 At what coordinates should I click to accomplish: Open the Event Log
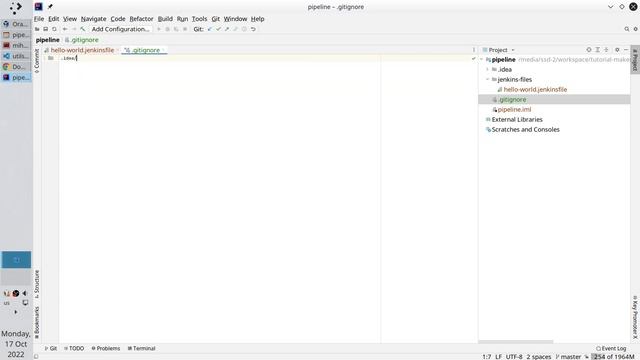(611, 349)
